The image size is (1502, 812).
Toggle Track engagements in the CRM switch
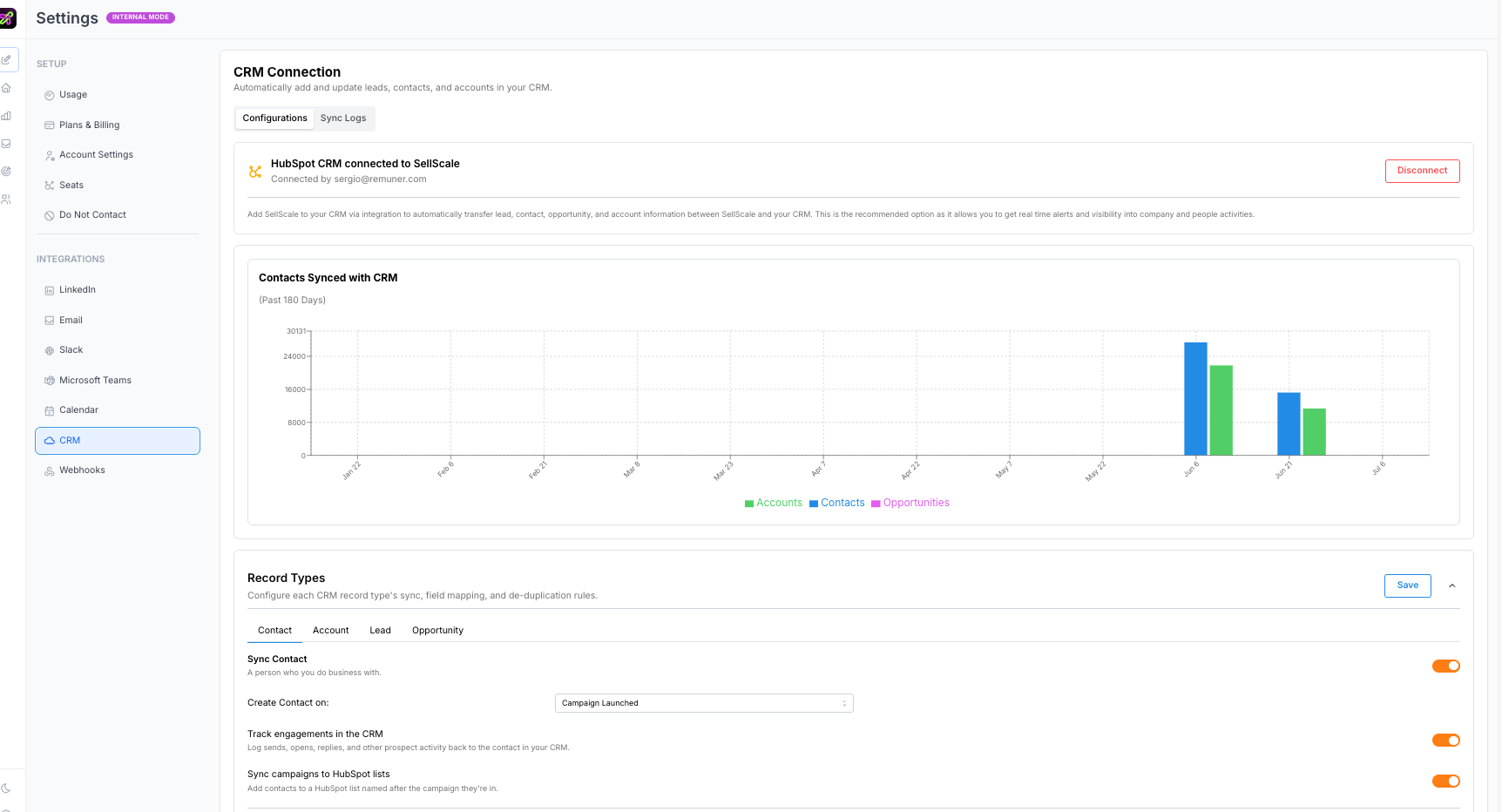(1446, 741)
